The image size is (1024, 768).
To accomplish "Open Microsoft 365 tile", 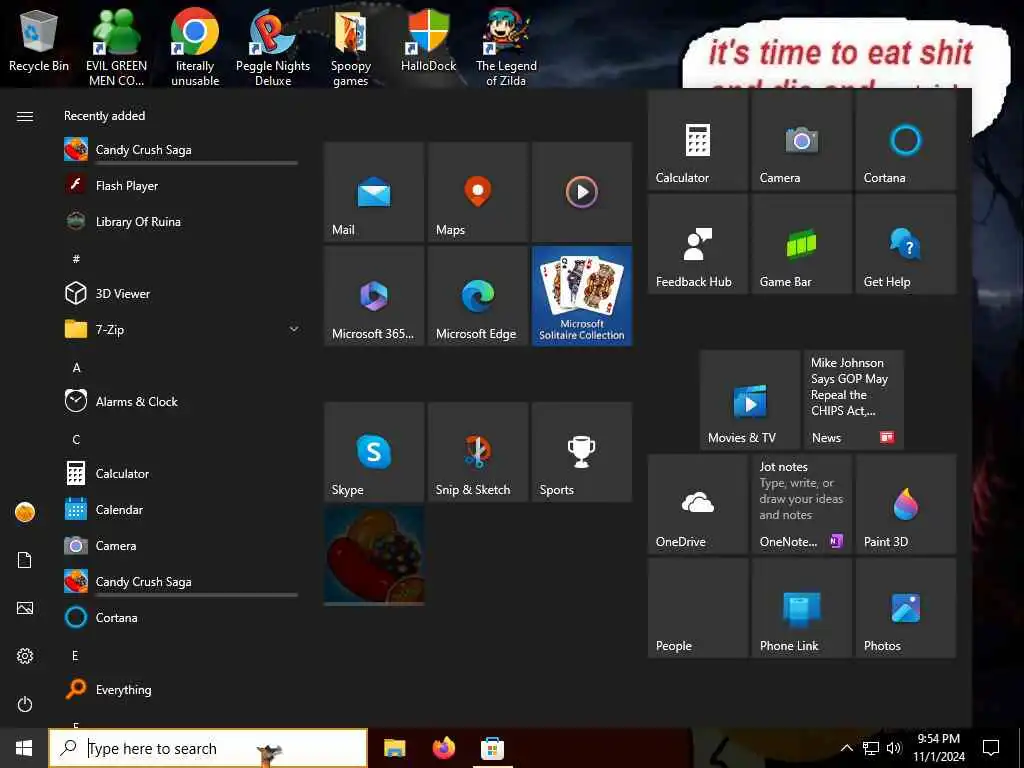I will point(374,296).
